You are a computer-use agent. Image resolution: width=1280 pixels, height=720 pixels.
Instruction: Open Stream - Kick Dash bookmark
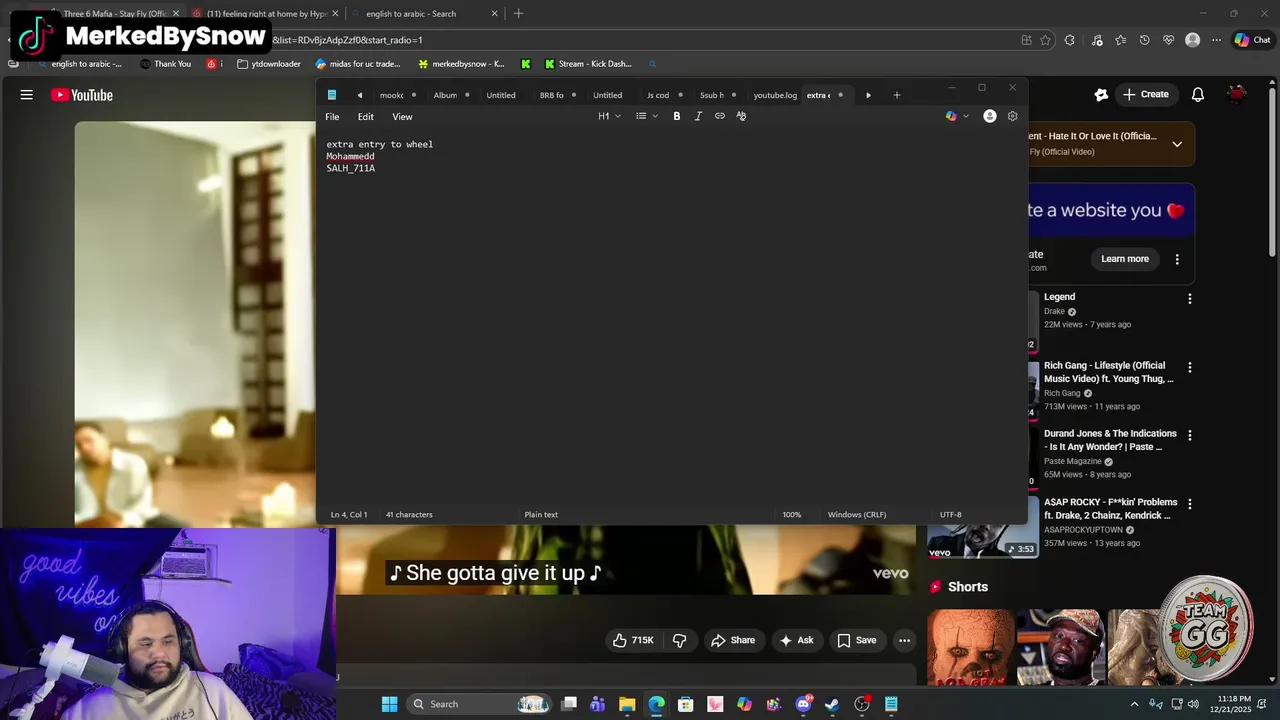point(588,64)
